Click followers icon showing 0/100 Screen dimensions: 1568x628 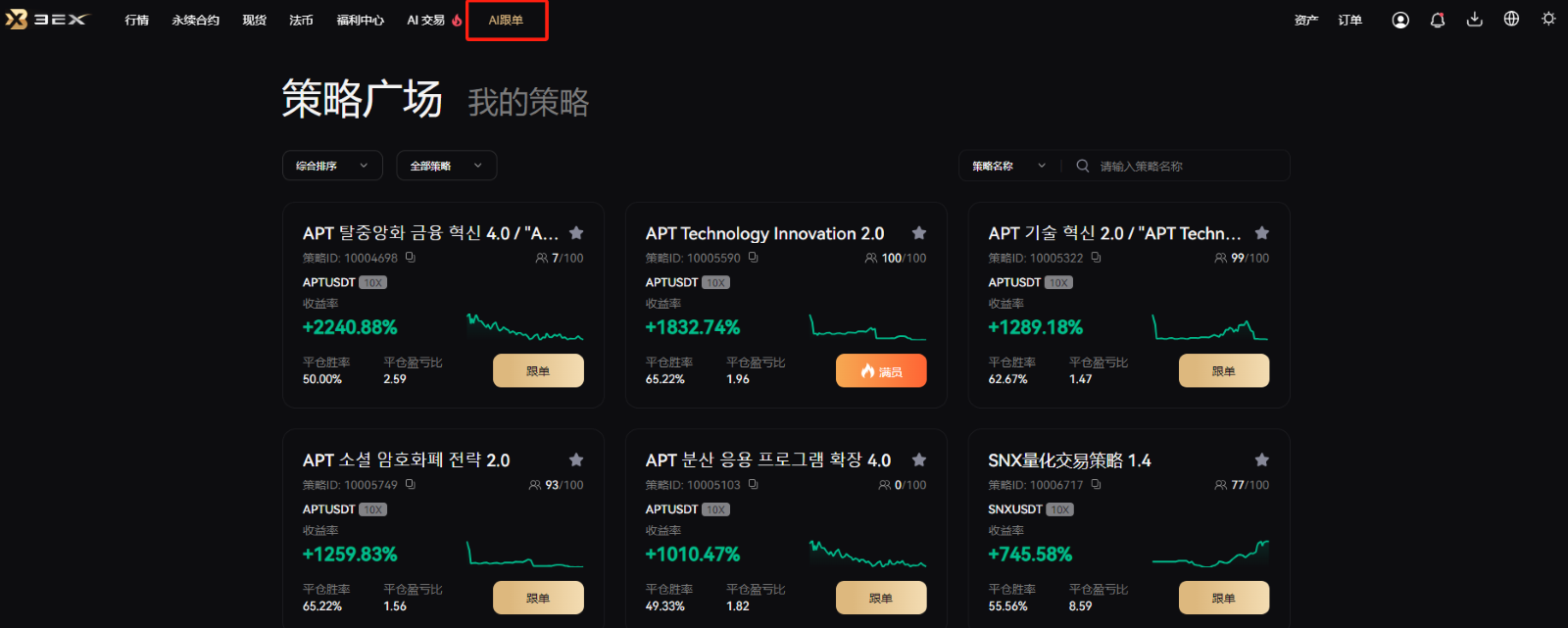pyautogui.click(x=885, y=485)
